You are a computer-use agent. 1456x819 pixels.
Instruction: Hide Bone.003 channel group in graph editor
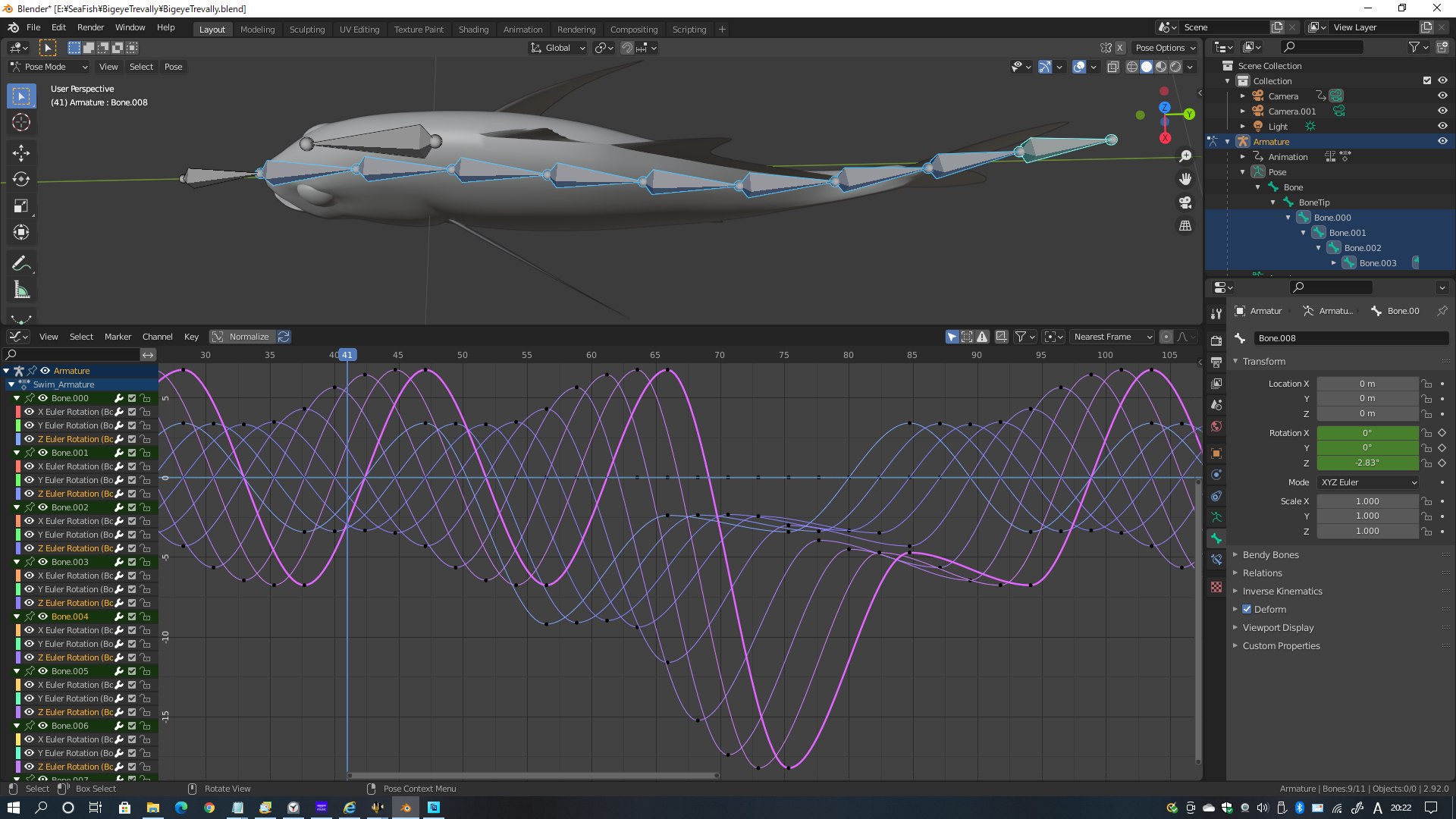[42, 562]
